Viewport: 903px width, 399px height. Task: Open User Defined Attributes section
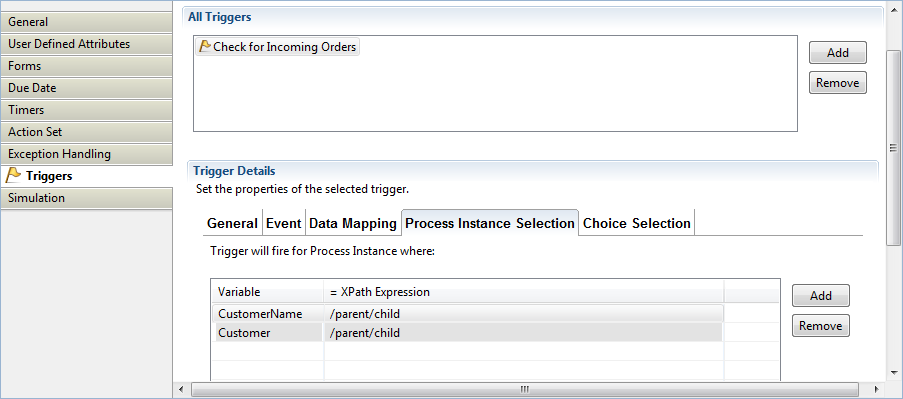[86, 44]
